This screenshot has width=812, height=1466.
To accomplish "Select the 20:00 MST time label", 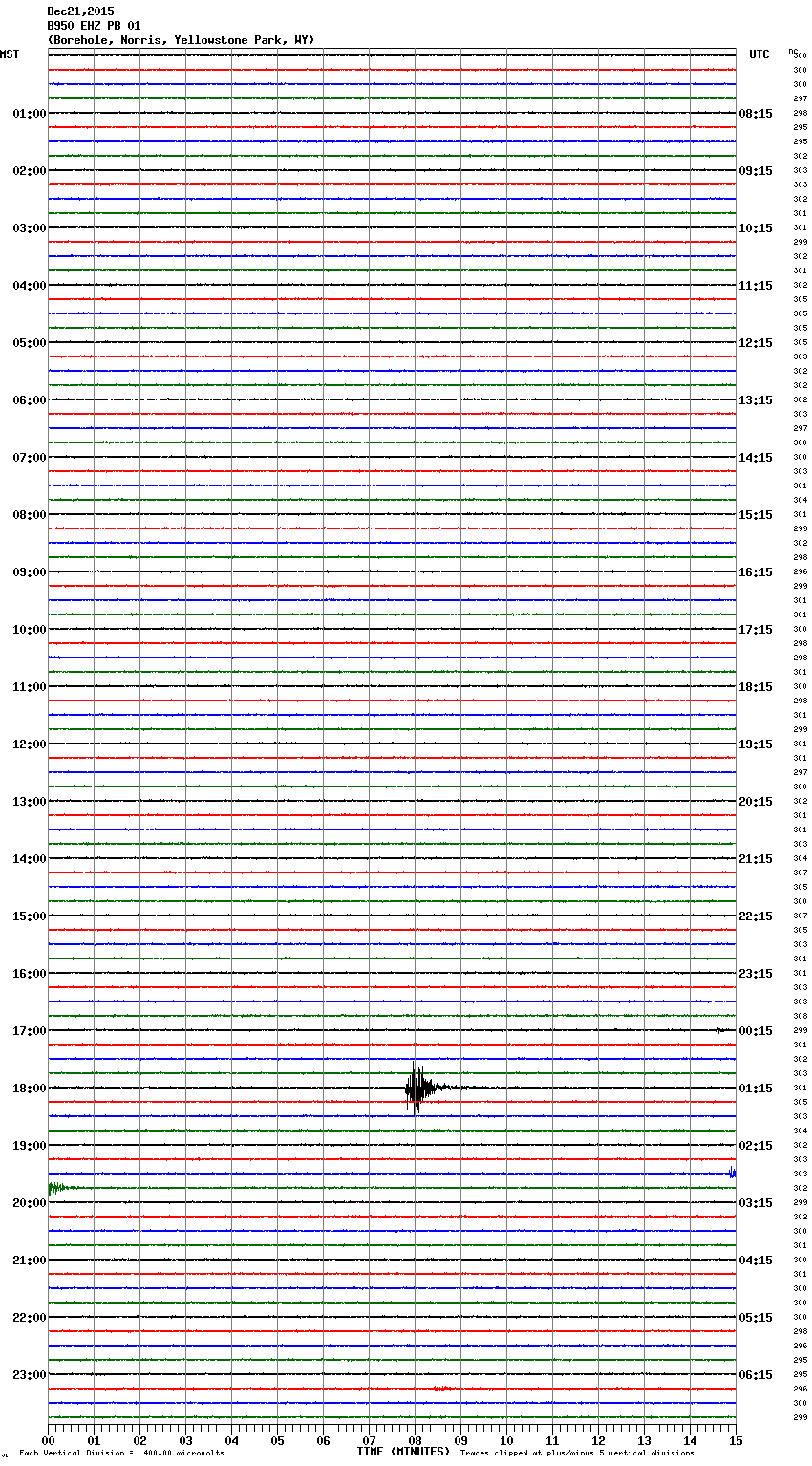I will click(30, 1203).
